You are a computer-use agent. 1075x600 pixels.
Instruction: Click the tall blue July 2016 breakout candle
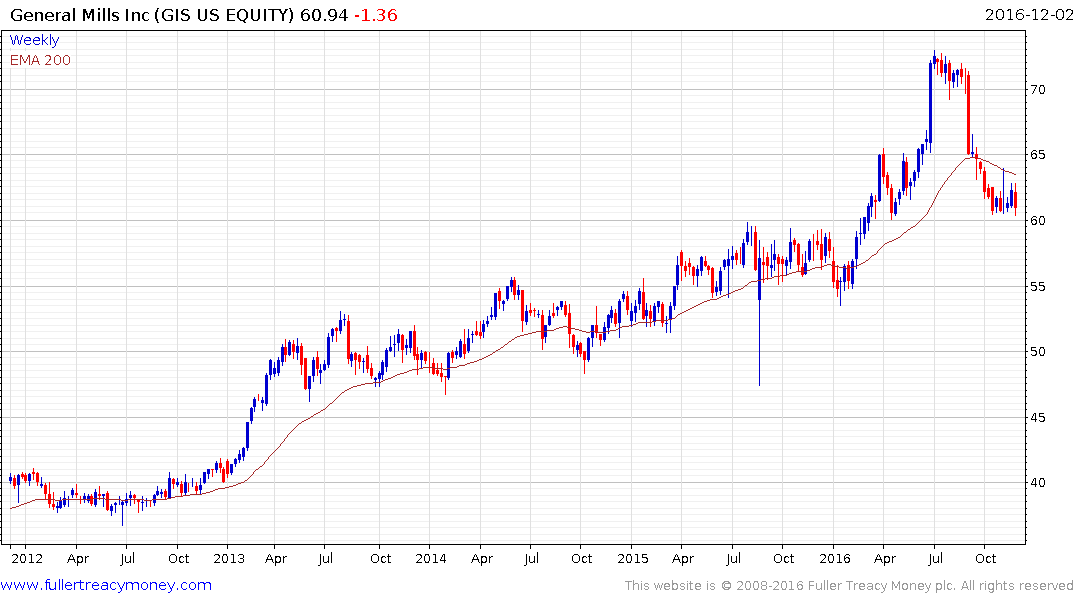click(x=930, y=106)
